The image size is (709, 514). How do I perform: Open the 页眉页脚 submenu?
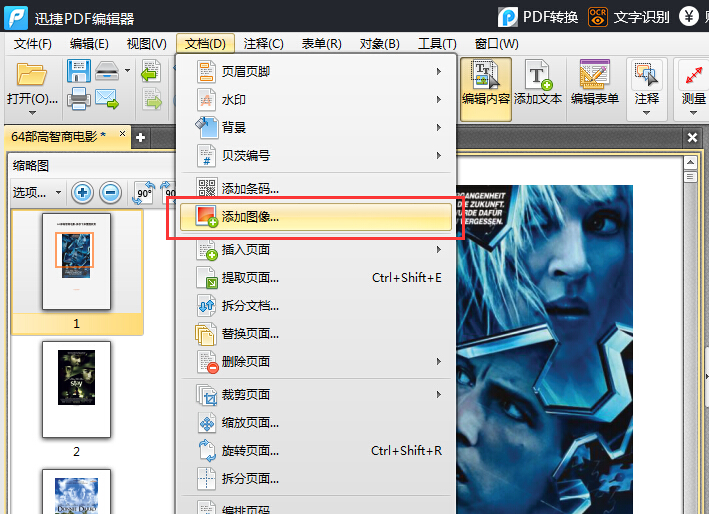coord(316,71)
